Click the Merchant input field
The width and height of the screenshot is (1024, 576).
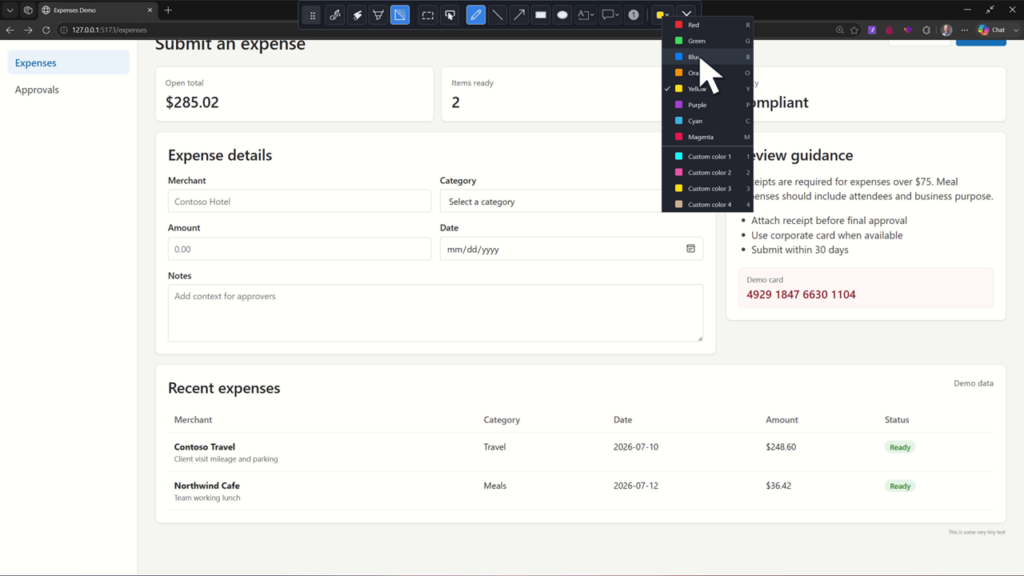tap(299, 202)
